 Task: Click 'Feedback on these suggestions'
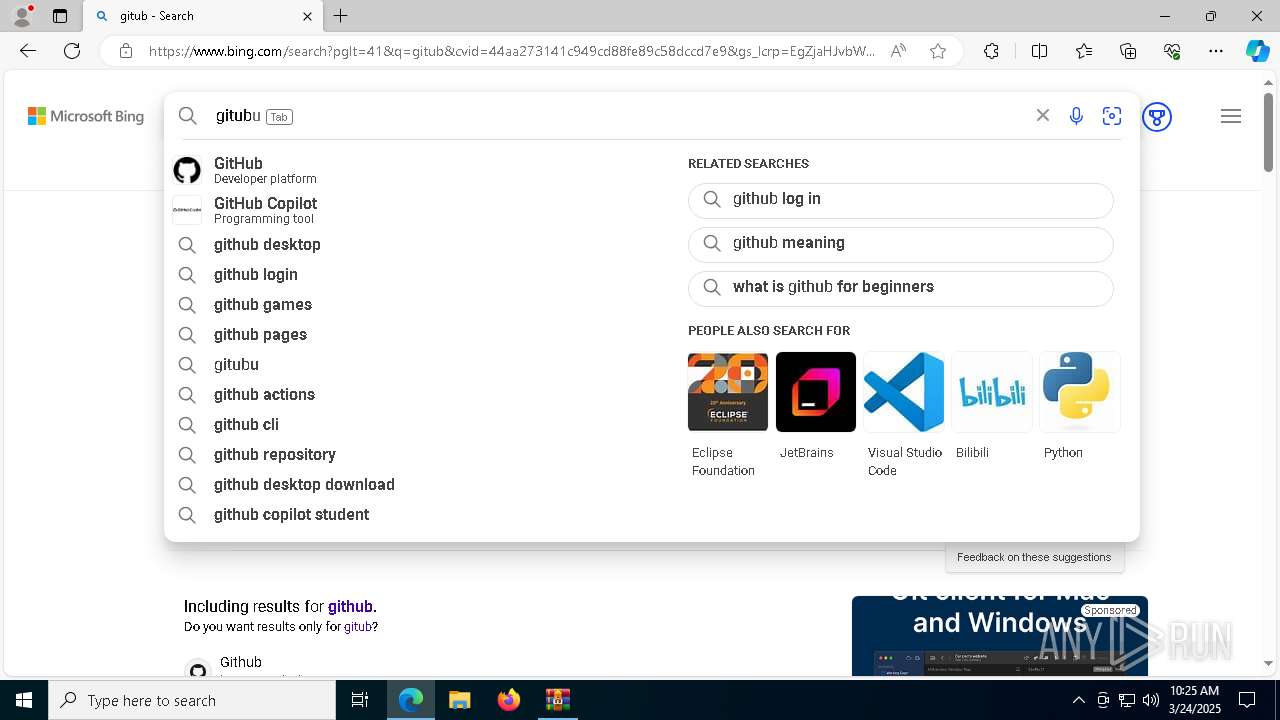click(1034, 557)
